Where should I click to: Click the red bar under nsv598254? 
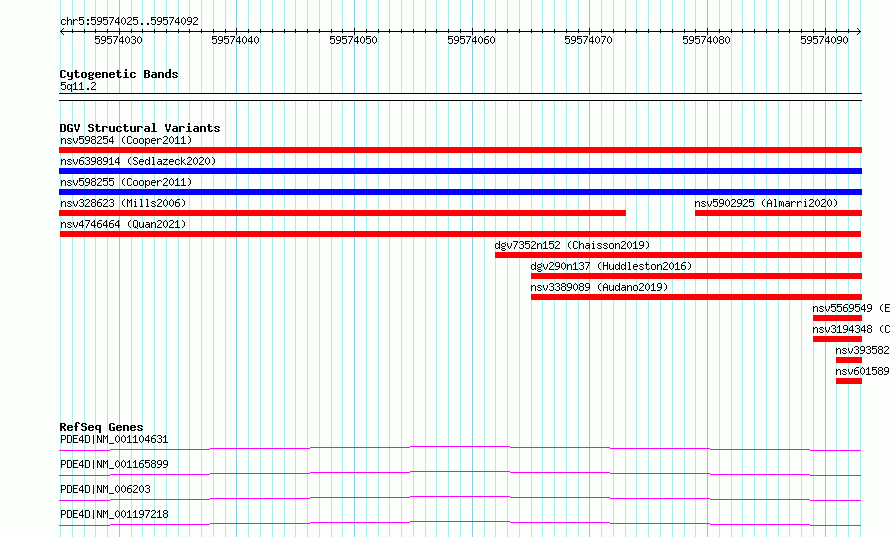coord(460,150)
